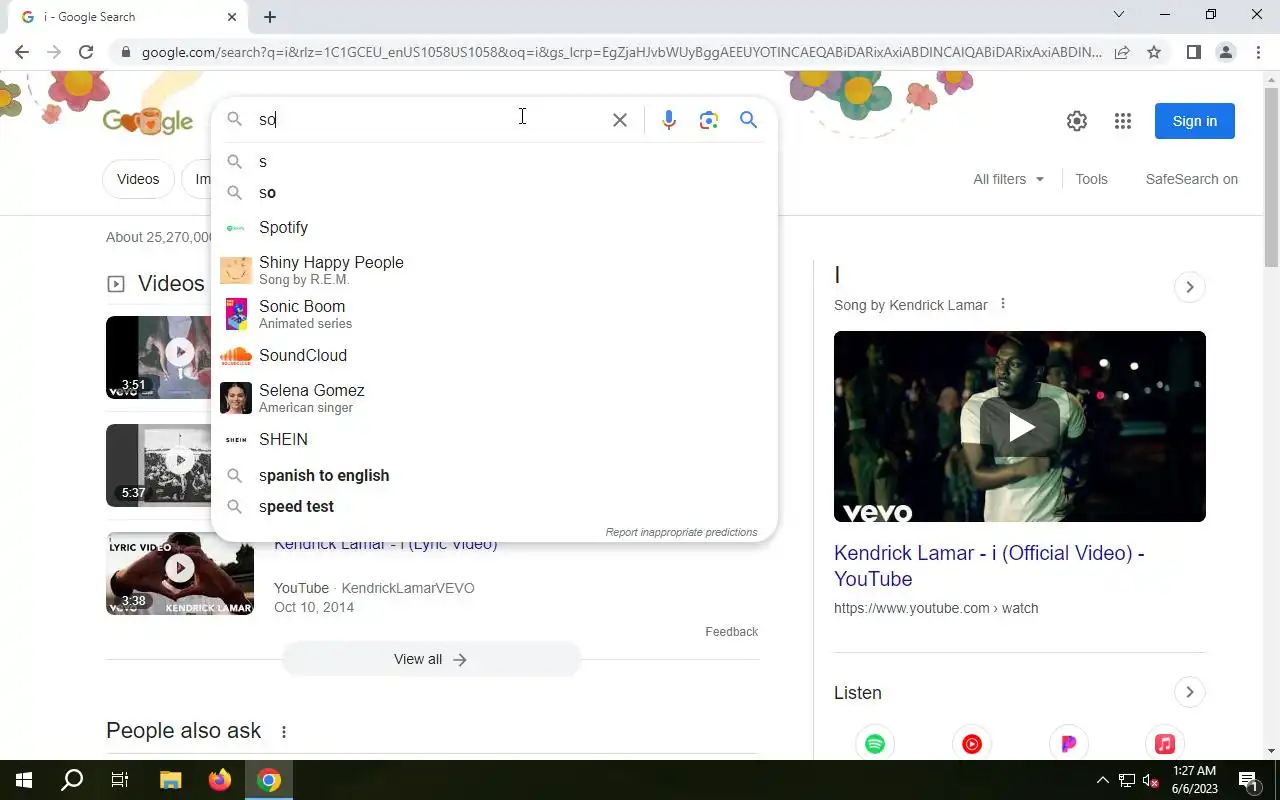This screenshot has width=1280, height=800.
Task: Go back in browser history
Action: pyautogui.click(x=22, y=52)
